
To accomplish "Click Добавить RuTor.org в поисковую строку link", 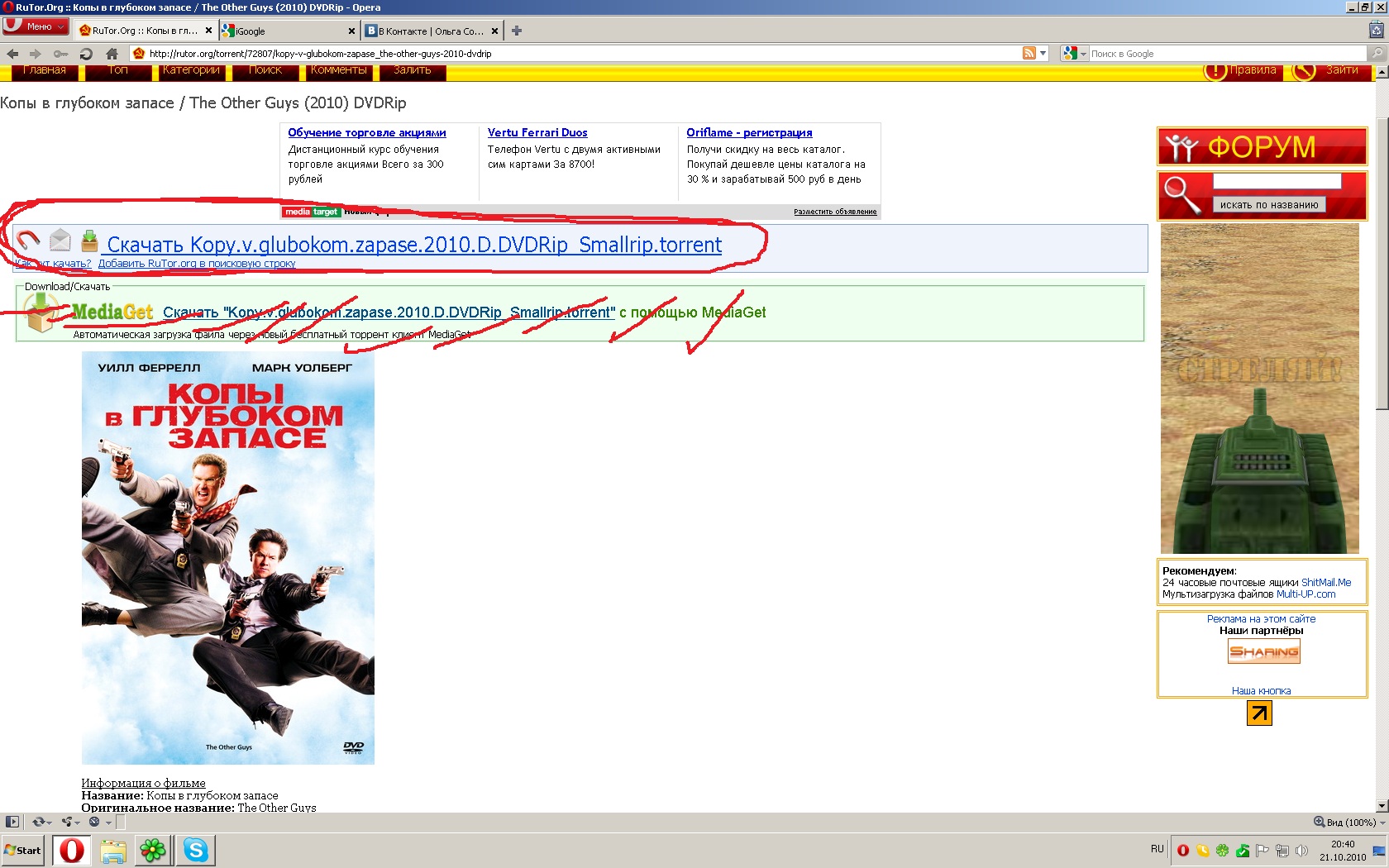I will tap(197, 264).
